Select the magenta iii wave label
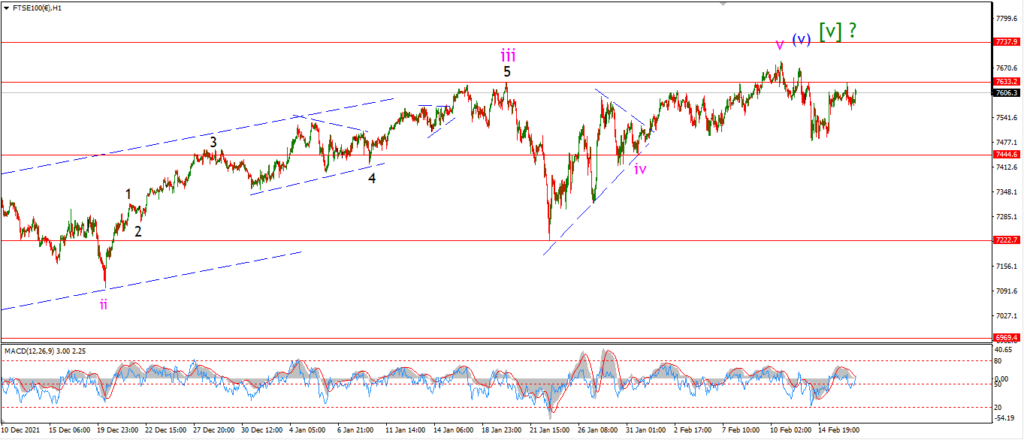The height and width of the screenshot is (440, 1024). (x=507, y=54)
